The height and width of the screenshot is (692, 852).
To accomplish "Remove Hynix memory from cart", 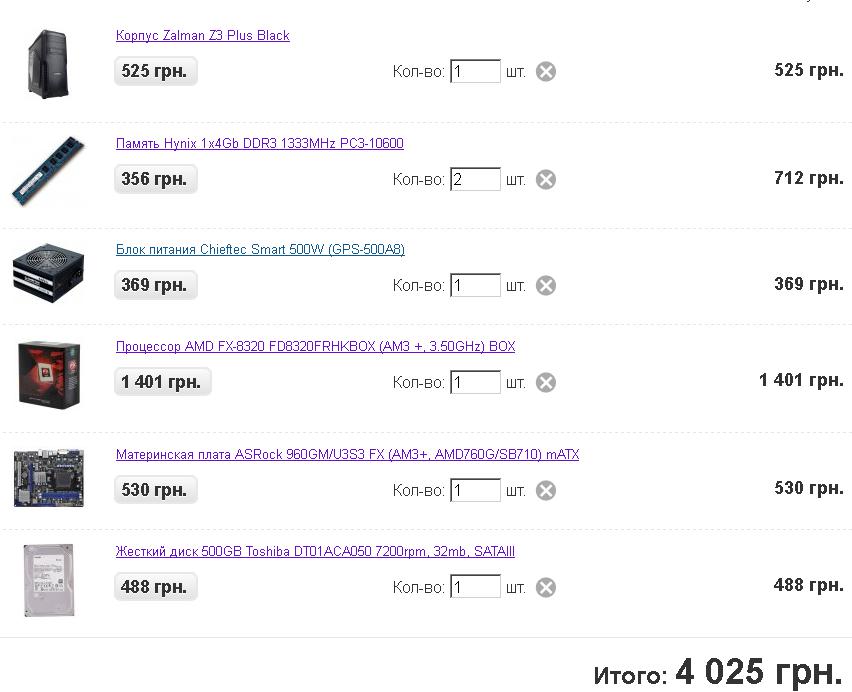I will tap(546, 180).
